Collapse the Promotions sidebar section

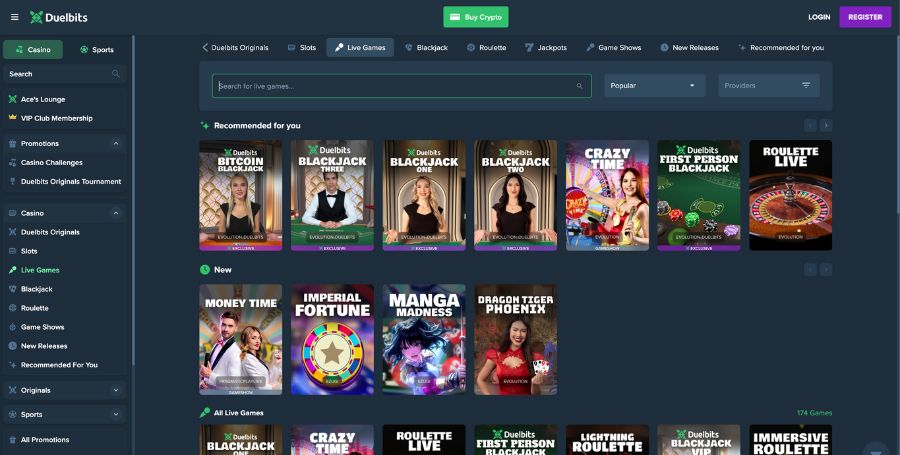[x=116, y=144]
